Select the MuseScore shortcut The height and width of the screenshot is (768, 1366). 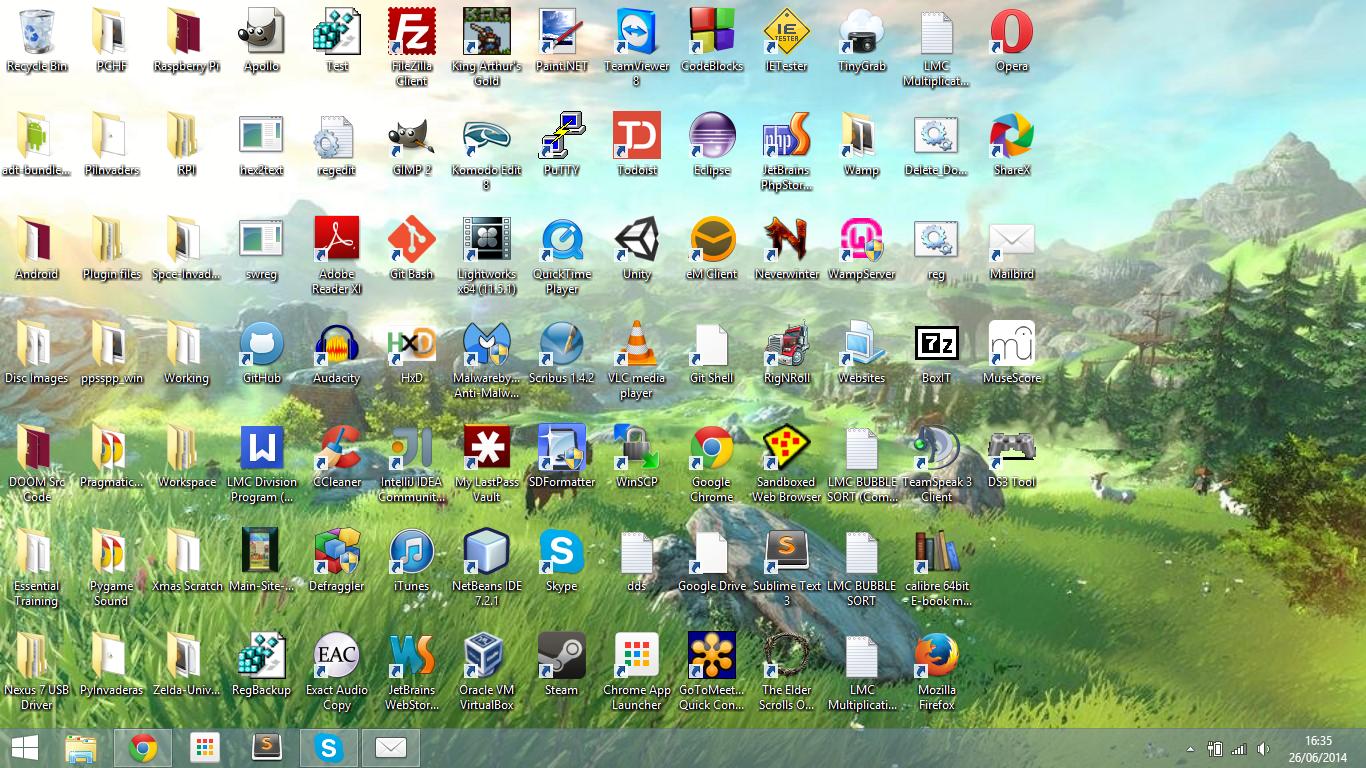[x=1011, y=352]
